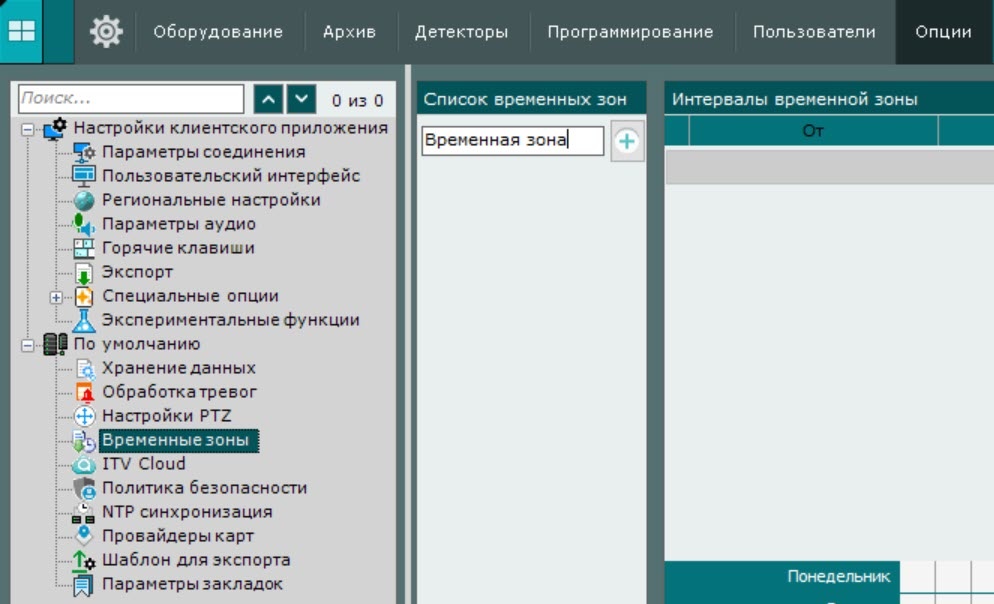The height and width of the screenshot is (604, 994).
Task: Click the Временная зона name input
Action: [512, 141]
